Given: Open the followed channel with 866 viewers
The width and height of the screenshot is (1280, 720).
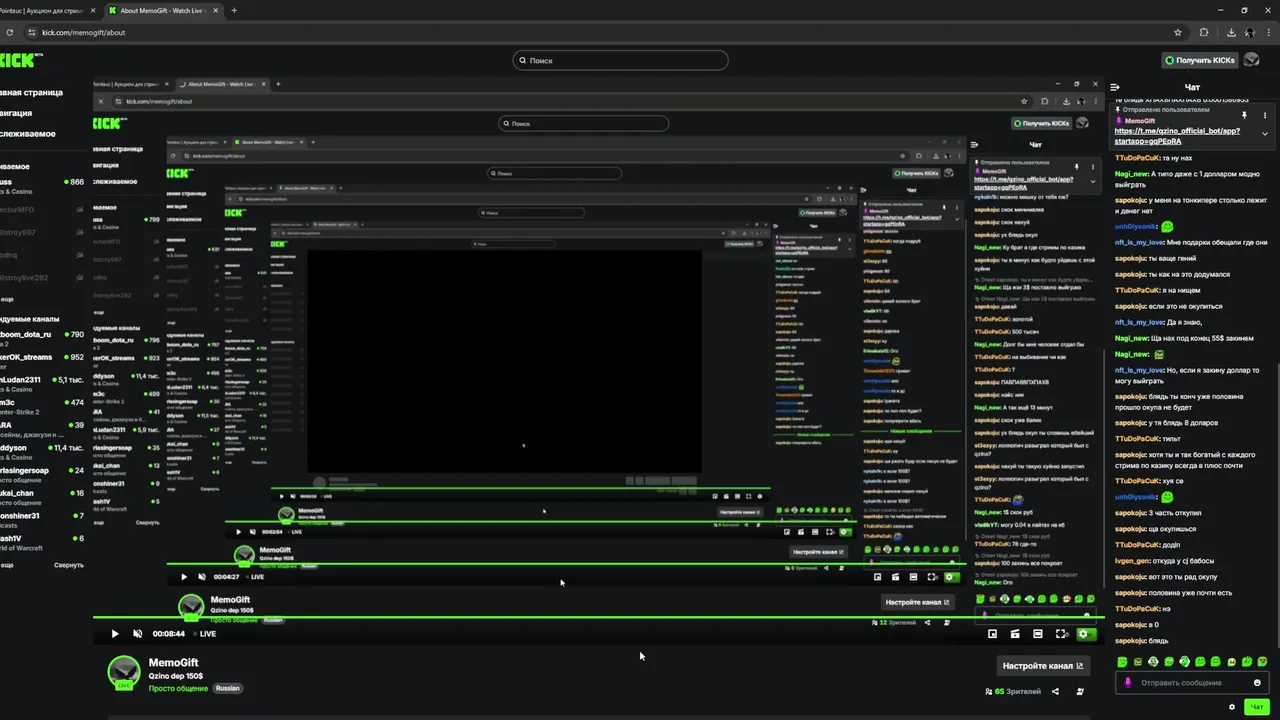Looking at the screenshot, I should tap(42, 186).
